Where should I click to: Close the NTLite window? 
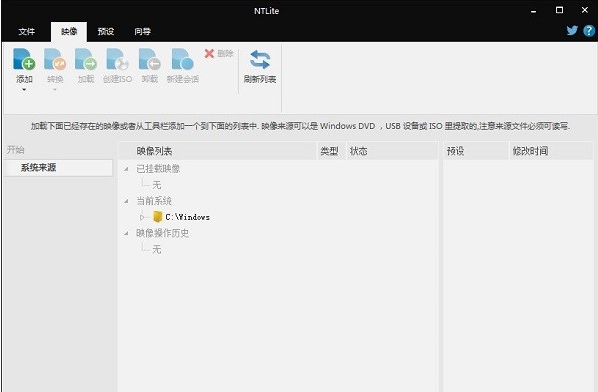[x=585, y=10]
